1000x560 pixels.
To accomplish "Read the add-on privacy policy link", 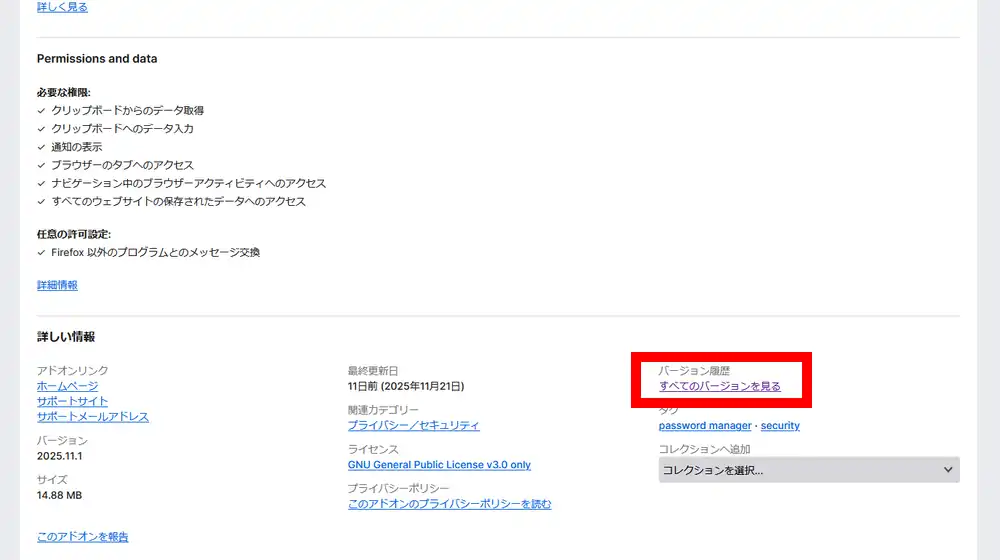I will (449, 504).
